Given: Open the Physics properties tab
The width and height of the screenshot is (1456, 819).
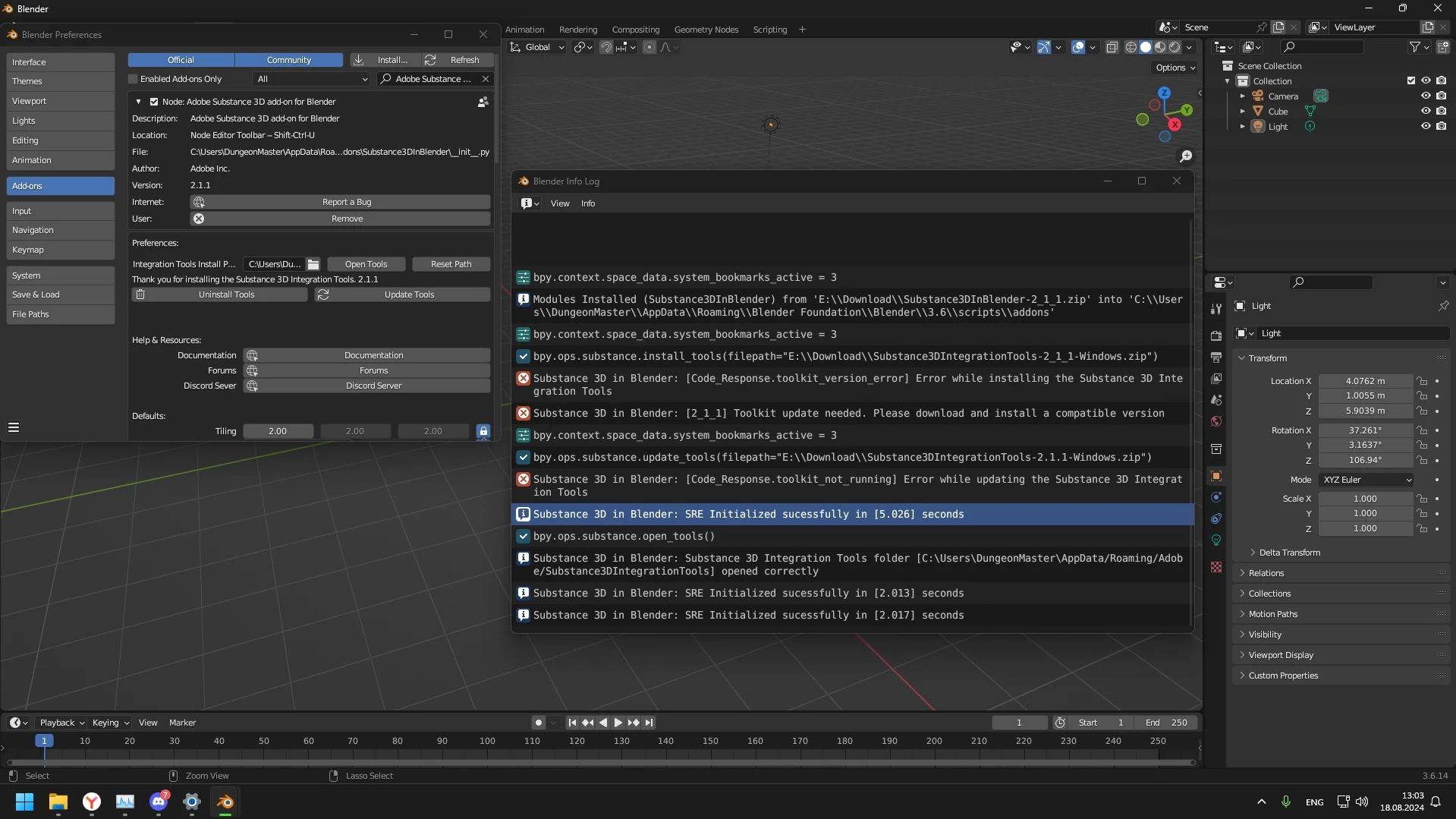Looking at the screenshot, I should (1216, 497).
